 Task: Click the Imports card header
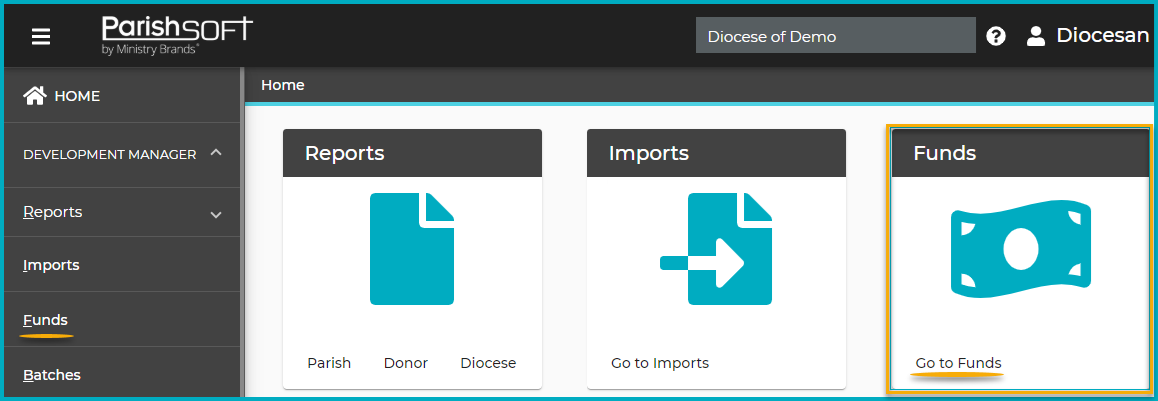click(716, 153)
